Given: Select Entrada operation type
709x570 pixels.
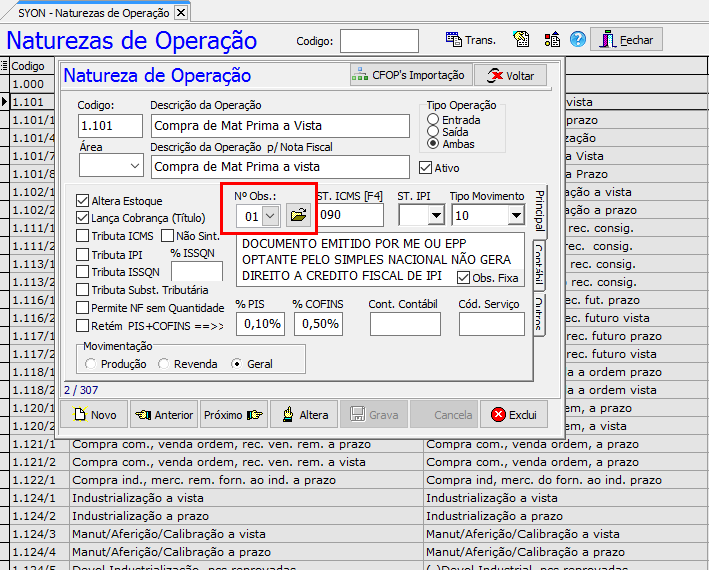Looking at the screenshot, I should coord(433,119).
